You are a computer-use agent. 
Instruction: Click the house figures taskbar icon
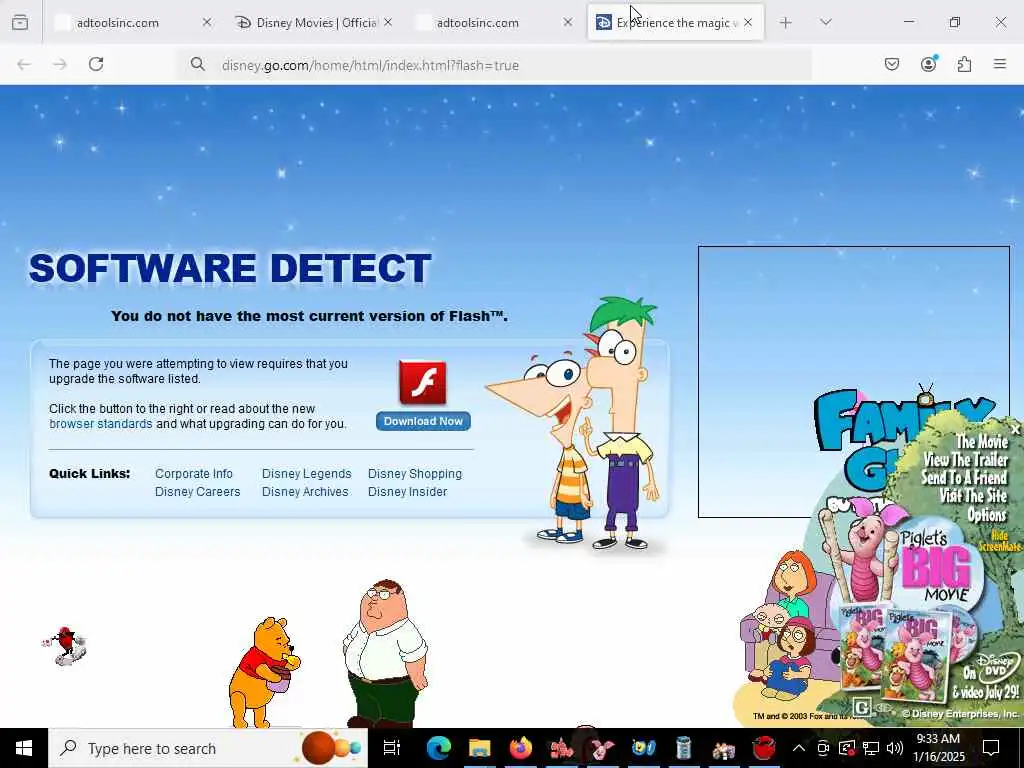pyautogui.click(x=724, y=748)
